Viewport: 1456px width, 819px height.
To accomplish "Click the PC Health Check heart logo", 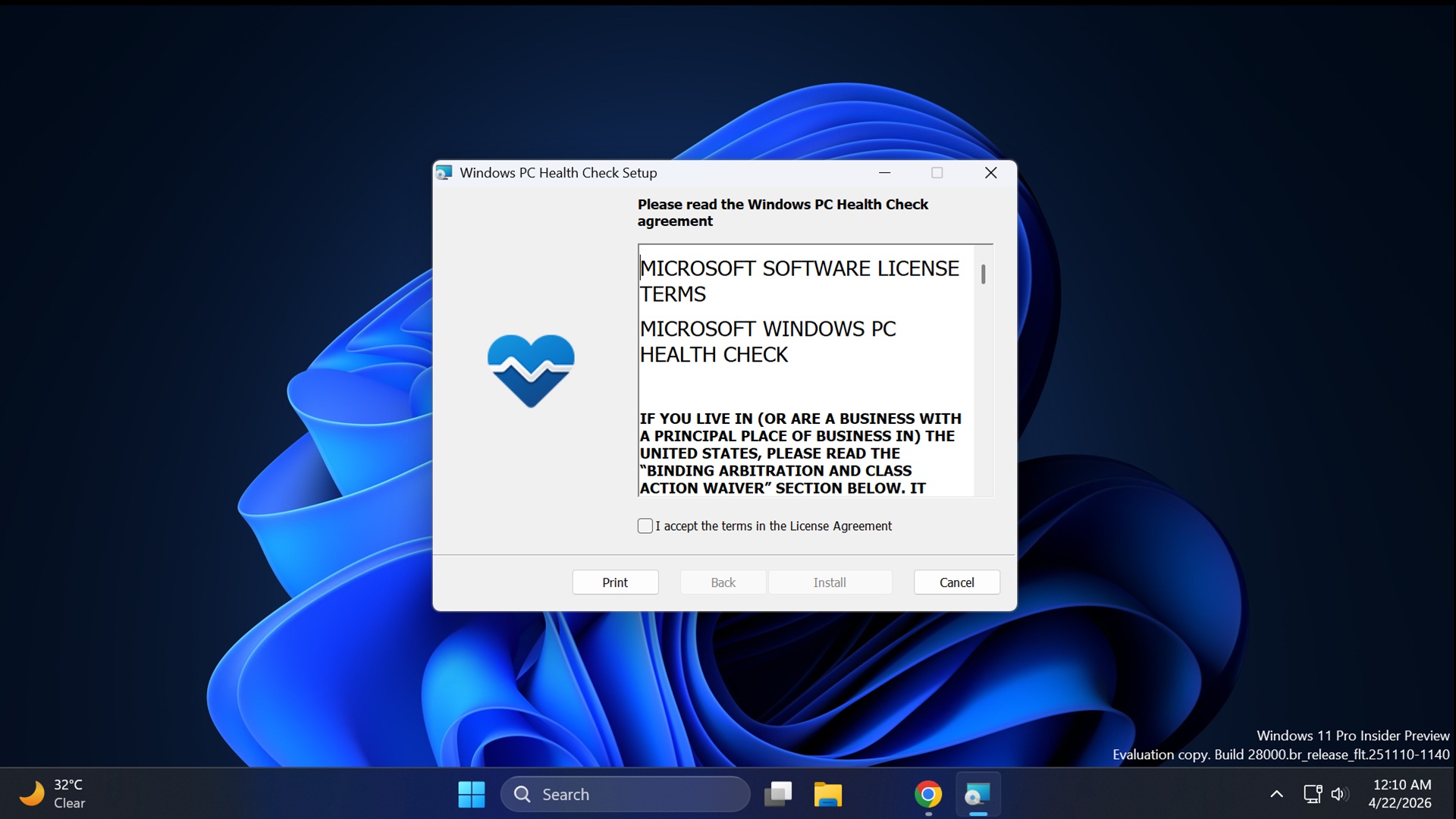I will (530, 371).
